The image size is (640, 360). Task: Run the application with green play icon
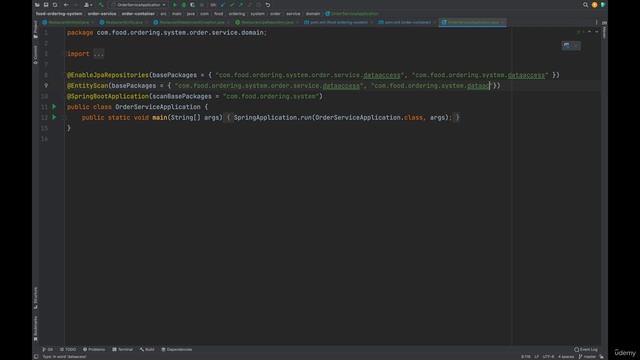pyautogui.click(x=175, y=5)
